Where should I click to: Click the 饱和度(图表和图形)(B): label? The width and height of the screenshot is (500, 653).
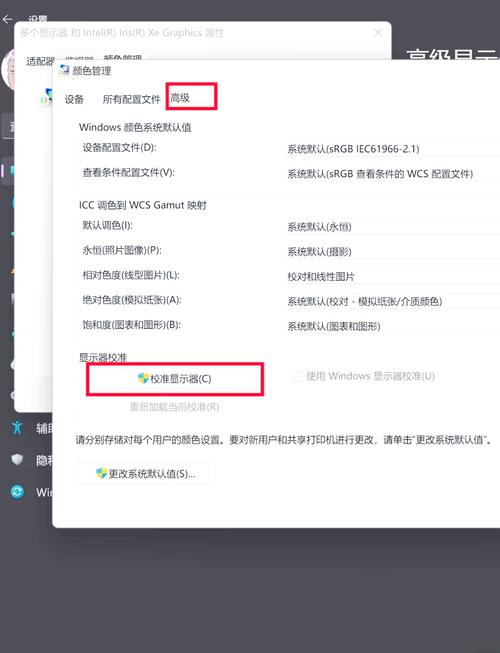click(x=131, y=325)
